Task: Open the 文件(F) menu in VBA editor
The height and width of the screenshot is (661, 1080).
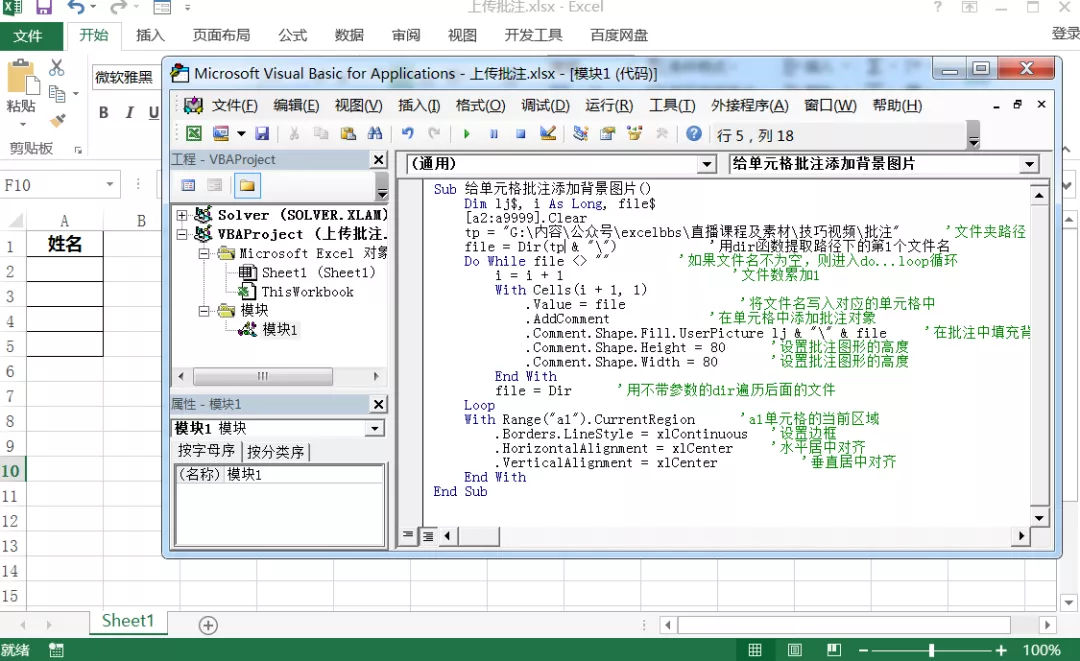Action: click(234, 105)
